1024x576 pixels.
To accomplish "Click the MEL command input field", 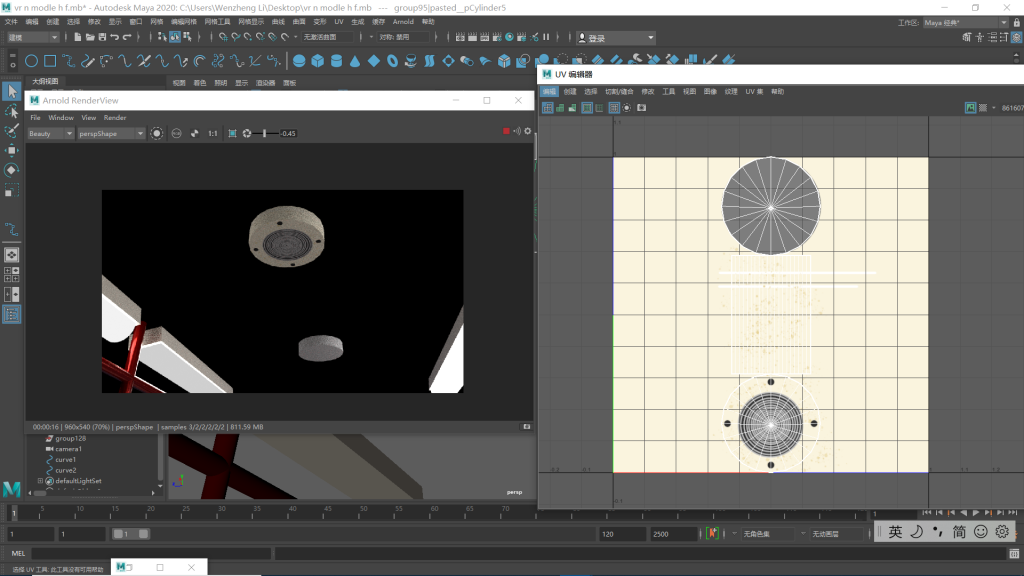I will click(151, 553).
